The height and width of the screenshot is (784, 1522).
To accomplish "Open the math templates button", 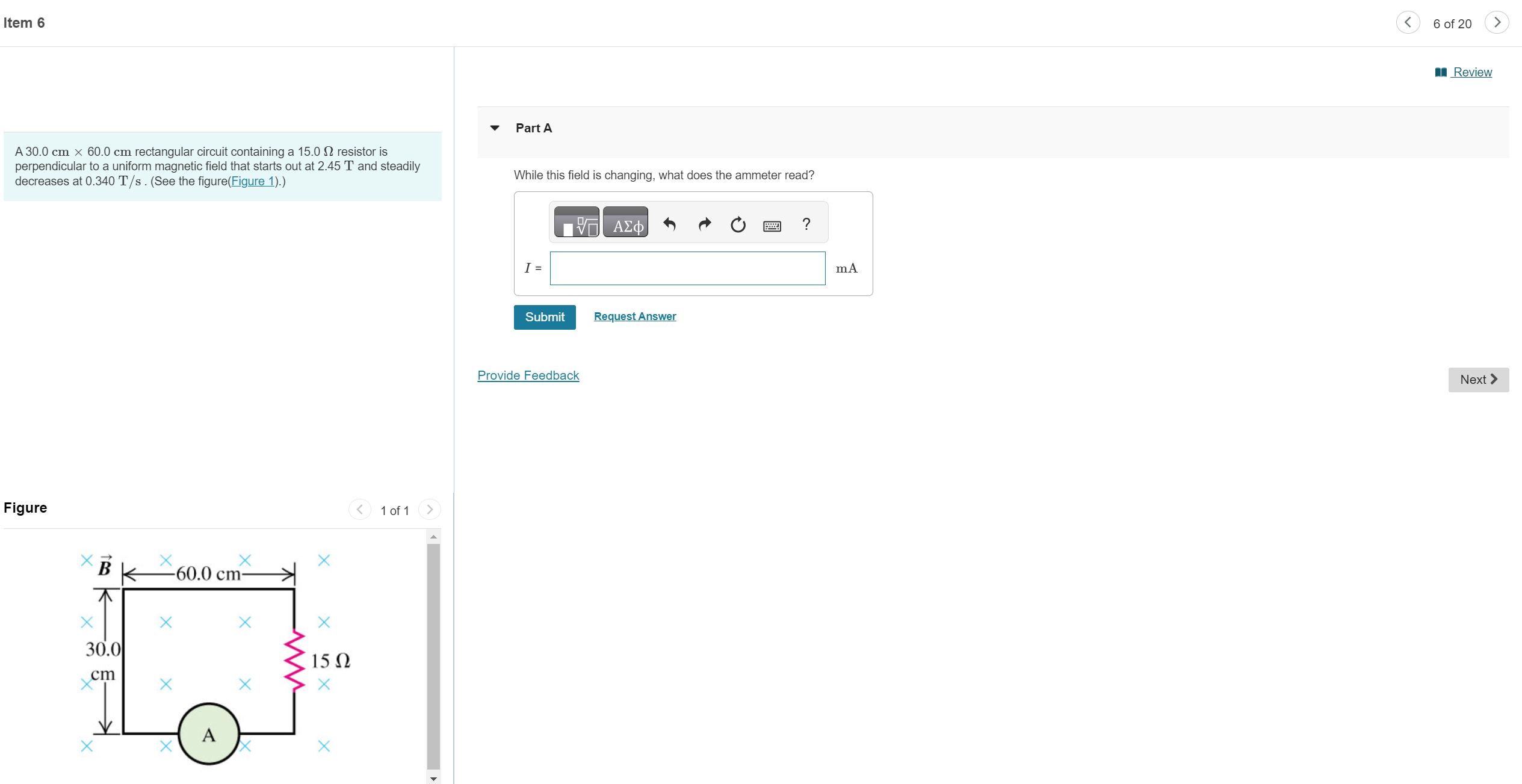I will [x=576, y=223].
